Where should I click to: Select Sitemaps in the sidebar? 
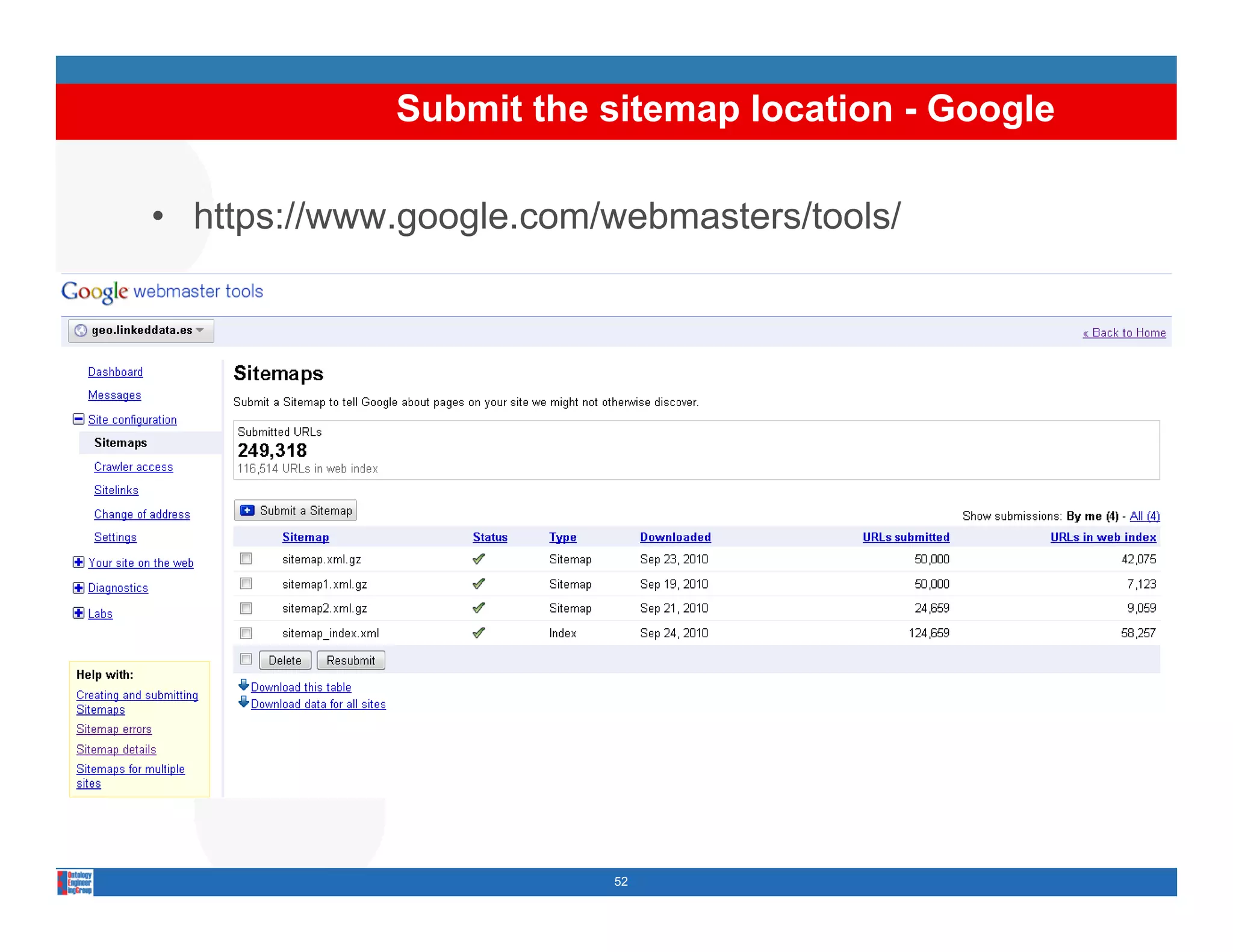coord(120,443)
